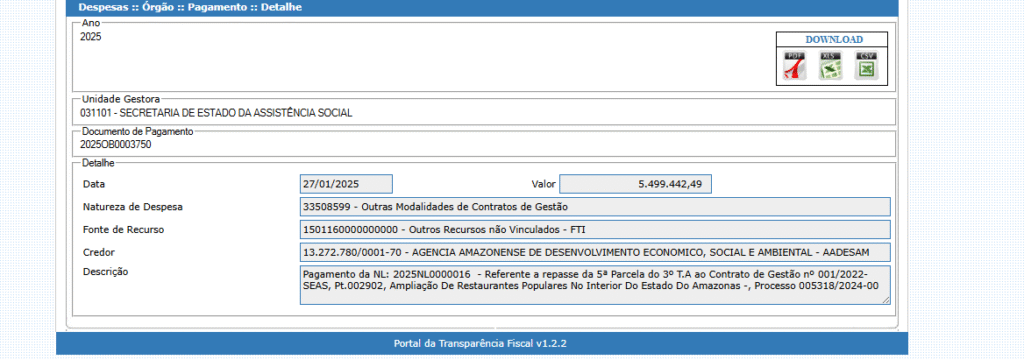The width and height of the screenshot is (1024, 360).
Task: Click the Fonte de Recurso field
Action: tap(595, 229)
